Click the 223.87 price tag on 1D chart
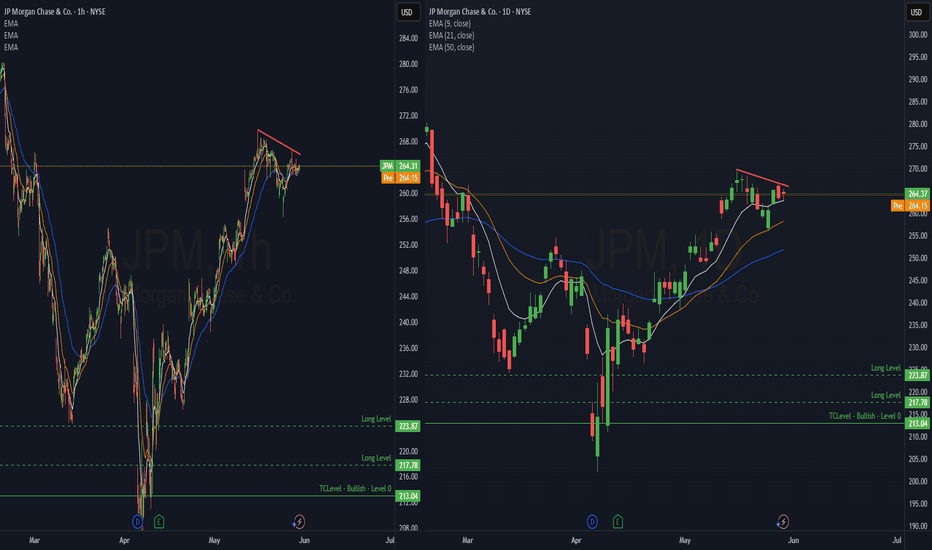Viewport: 932px width, 550px height. [917, 375]
